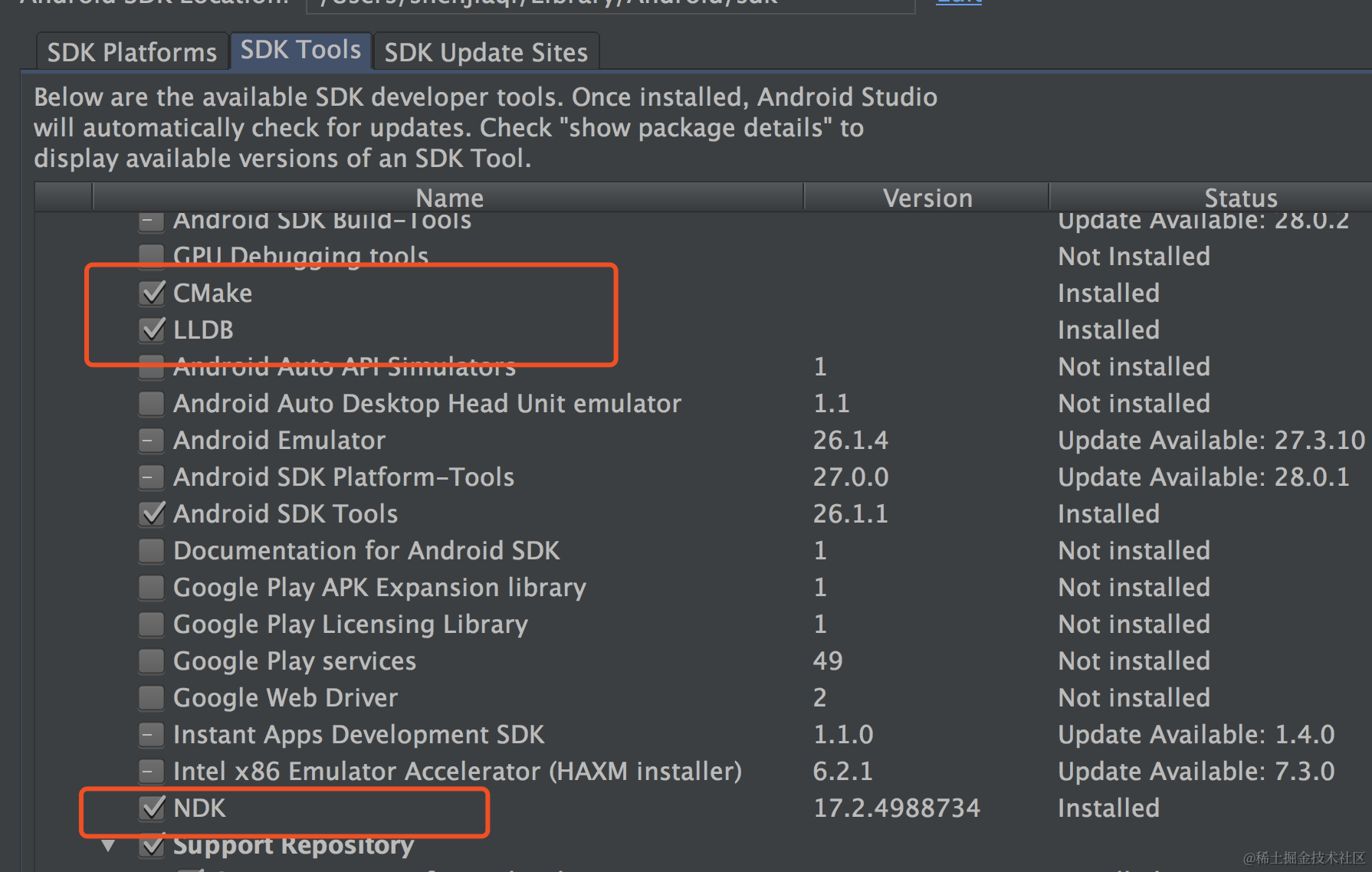Check Documentation for Android SDK
1372x872 pixels.
(152, 550)
